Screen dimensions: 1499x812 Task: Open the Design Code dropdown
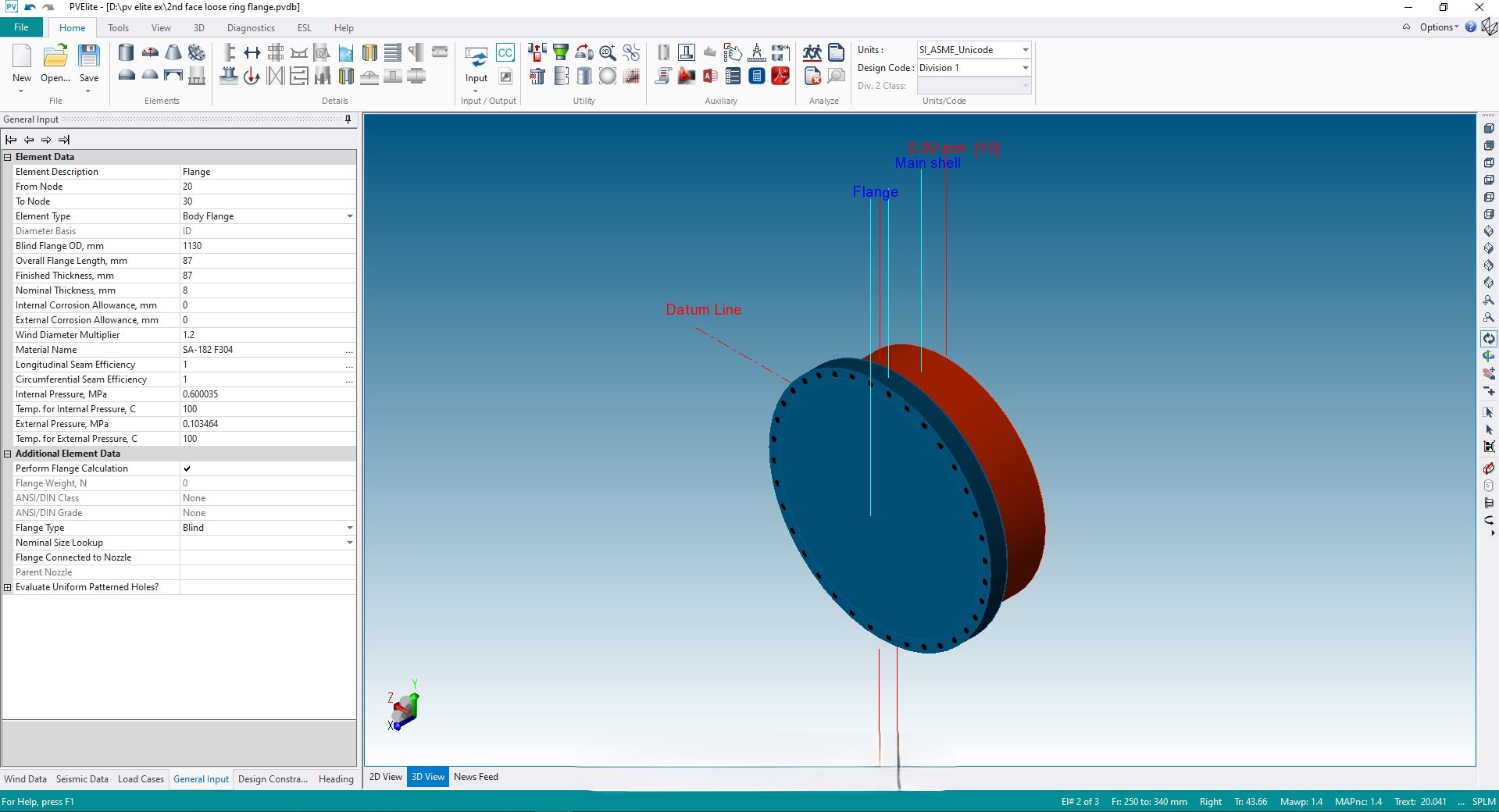coord(1025,68)
